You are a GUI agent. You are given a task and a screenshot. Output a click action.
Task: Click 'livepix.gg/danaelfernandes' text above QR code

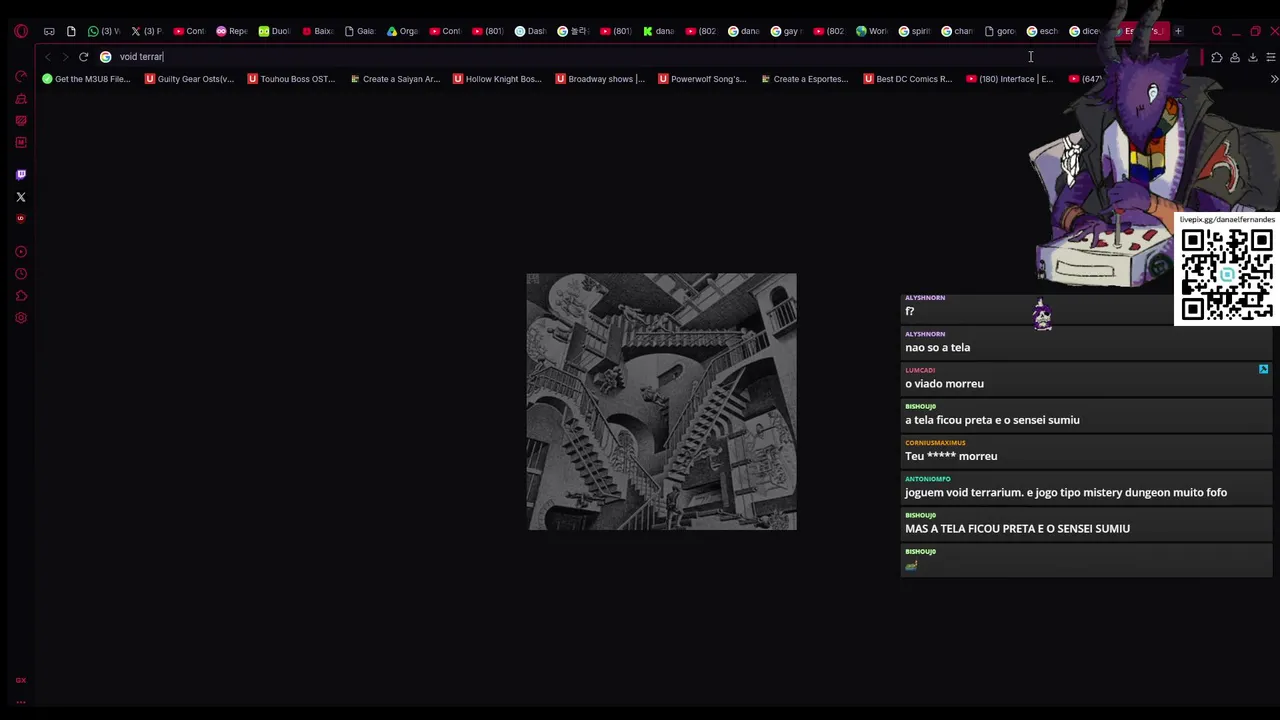tap(1227, 220)
